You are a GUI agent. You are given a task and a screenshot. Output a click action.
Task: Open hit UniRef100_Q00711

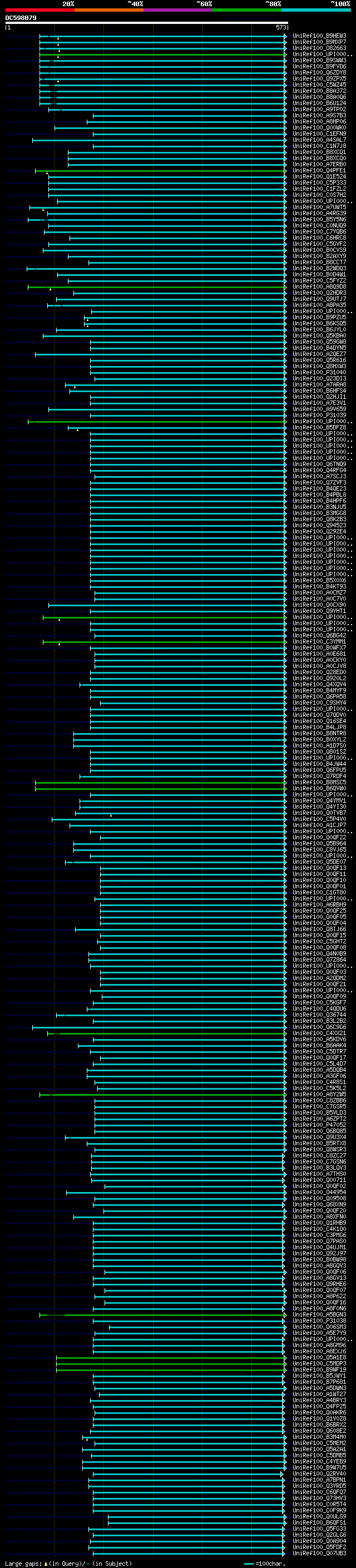click(x=319, y=1180)
